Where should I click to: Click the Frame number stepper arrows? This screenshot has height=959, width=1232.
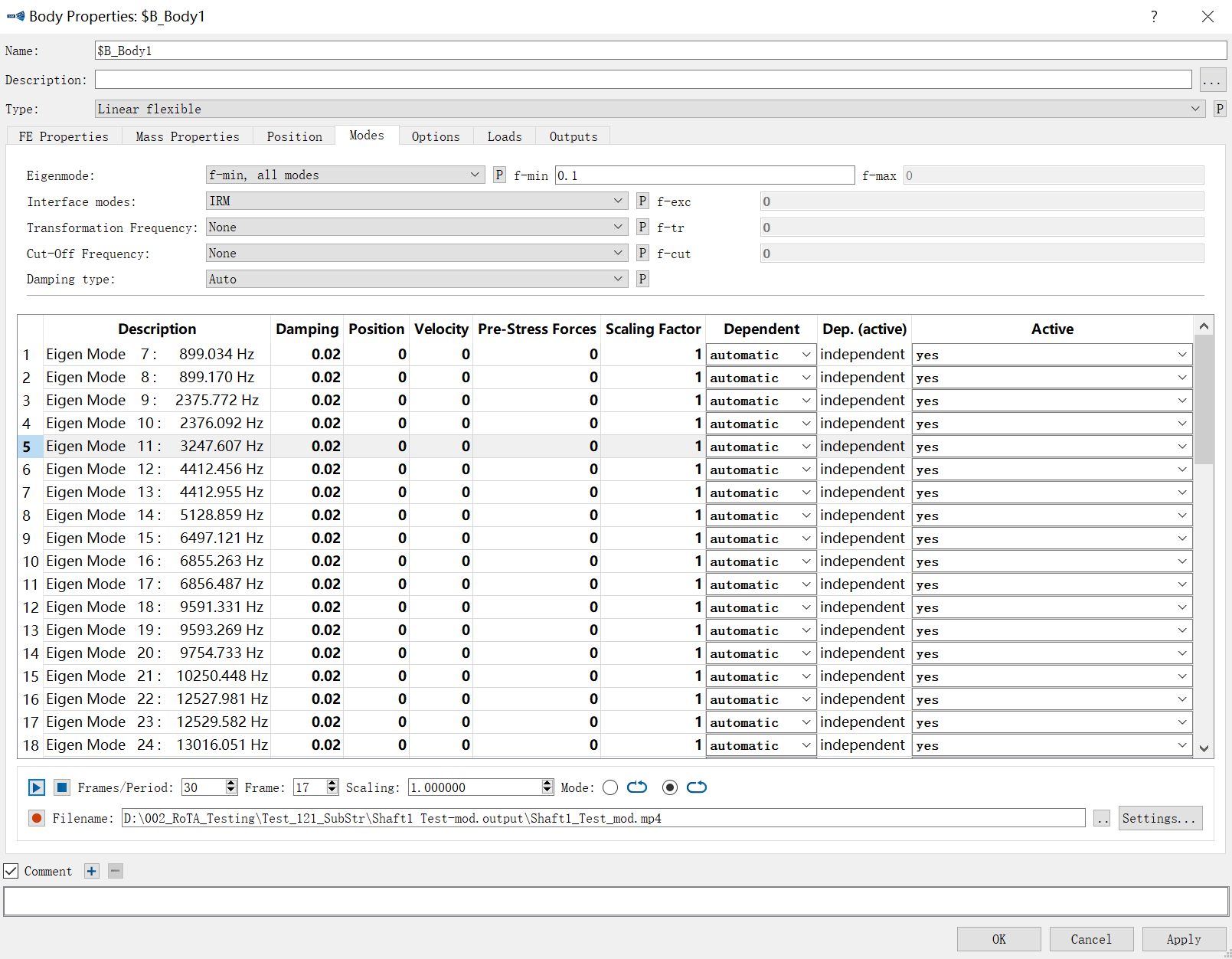pyautogui.click(x=332, y=787)
